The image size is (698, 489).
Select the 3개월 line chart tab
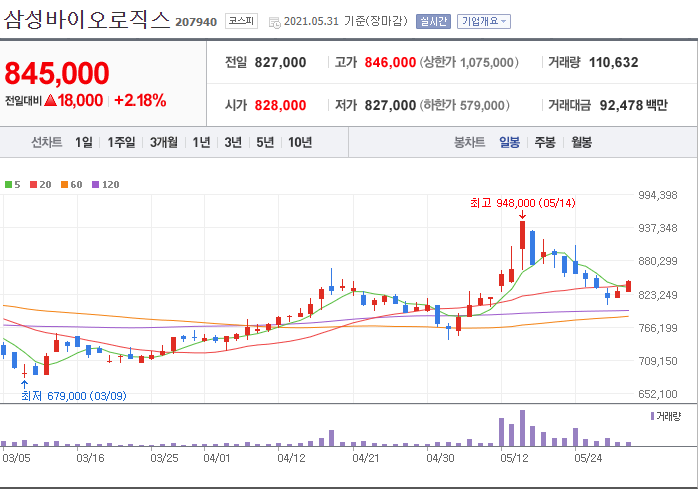(163, 143)
